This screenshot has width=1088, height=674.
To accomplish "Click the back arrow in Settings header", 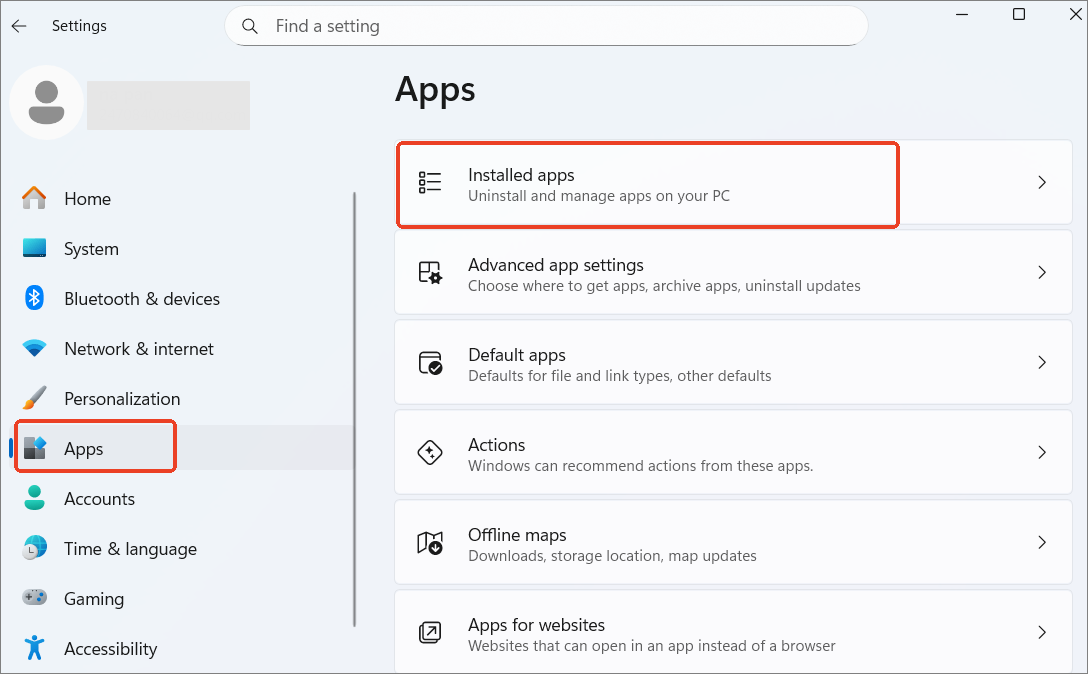I will pyautogui.click(x=19, y=26).
